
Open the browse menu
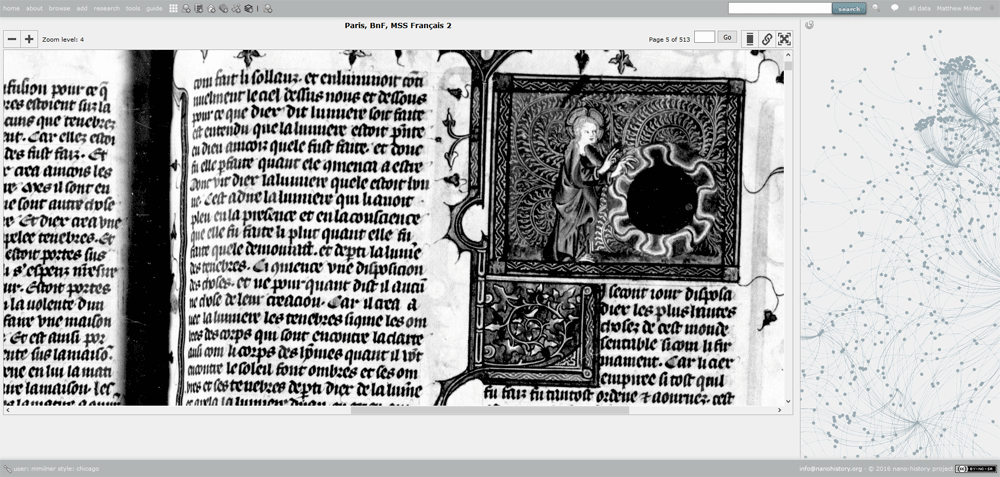(x=59, y=8)
